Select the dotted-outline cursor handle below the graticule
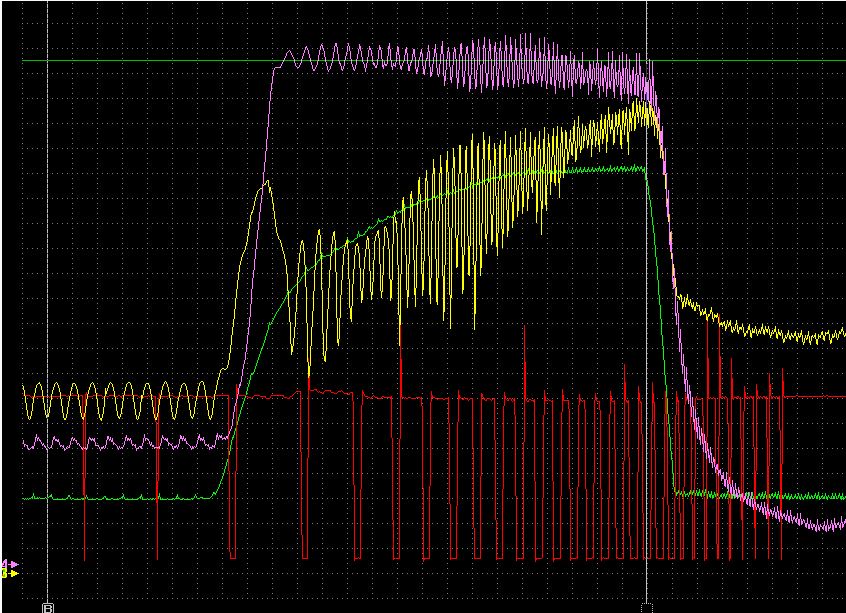This screenshot has width=846, height=613. (647, 609)
